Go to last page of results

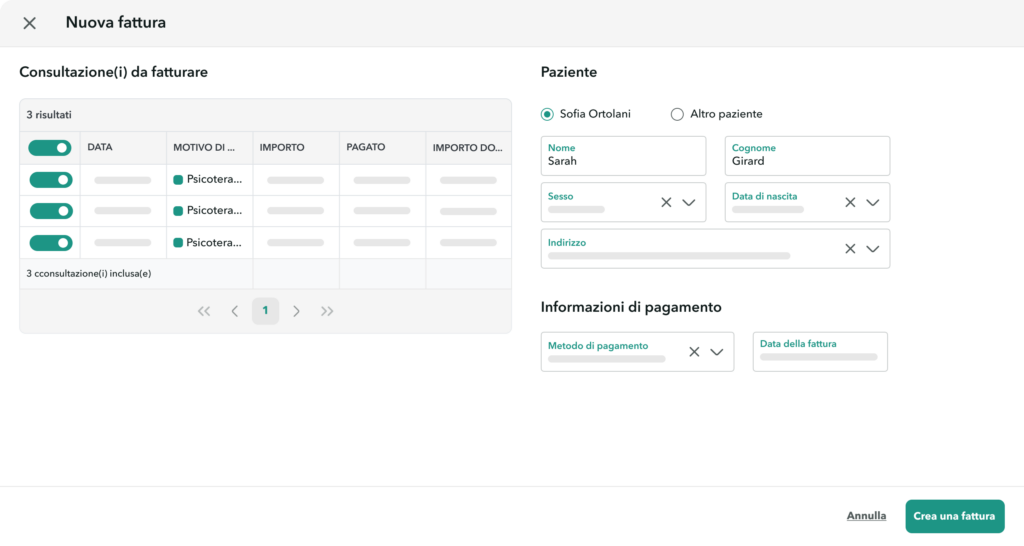327,312
